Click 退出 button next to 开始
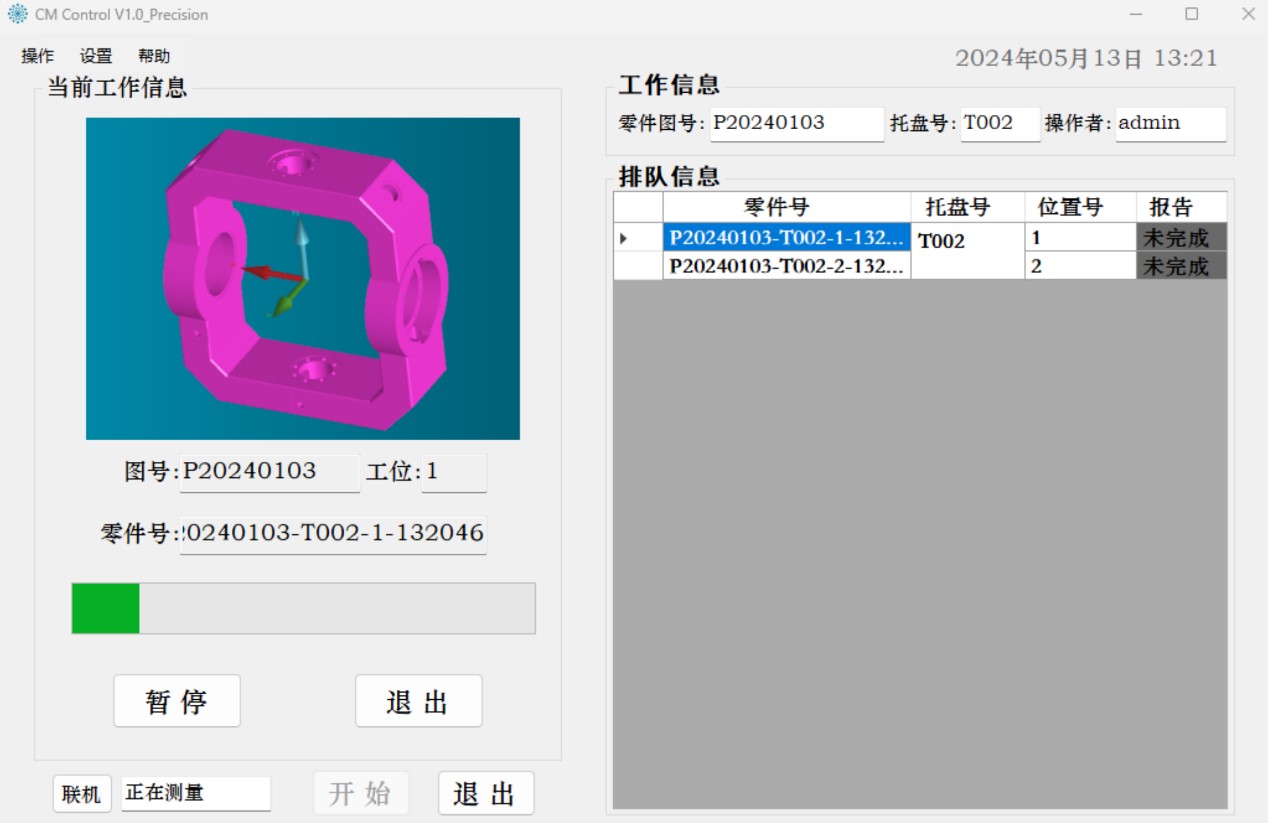The image size is (1268, 823). point(486,794)
